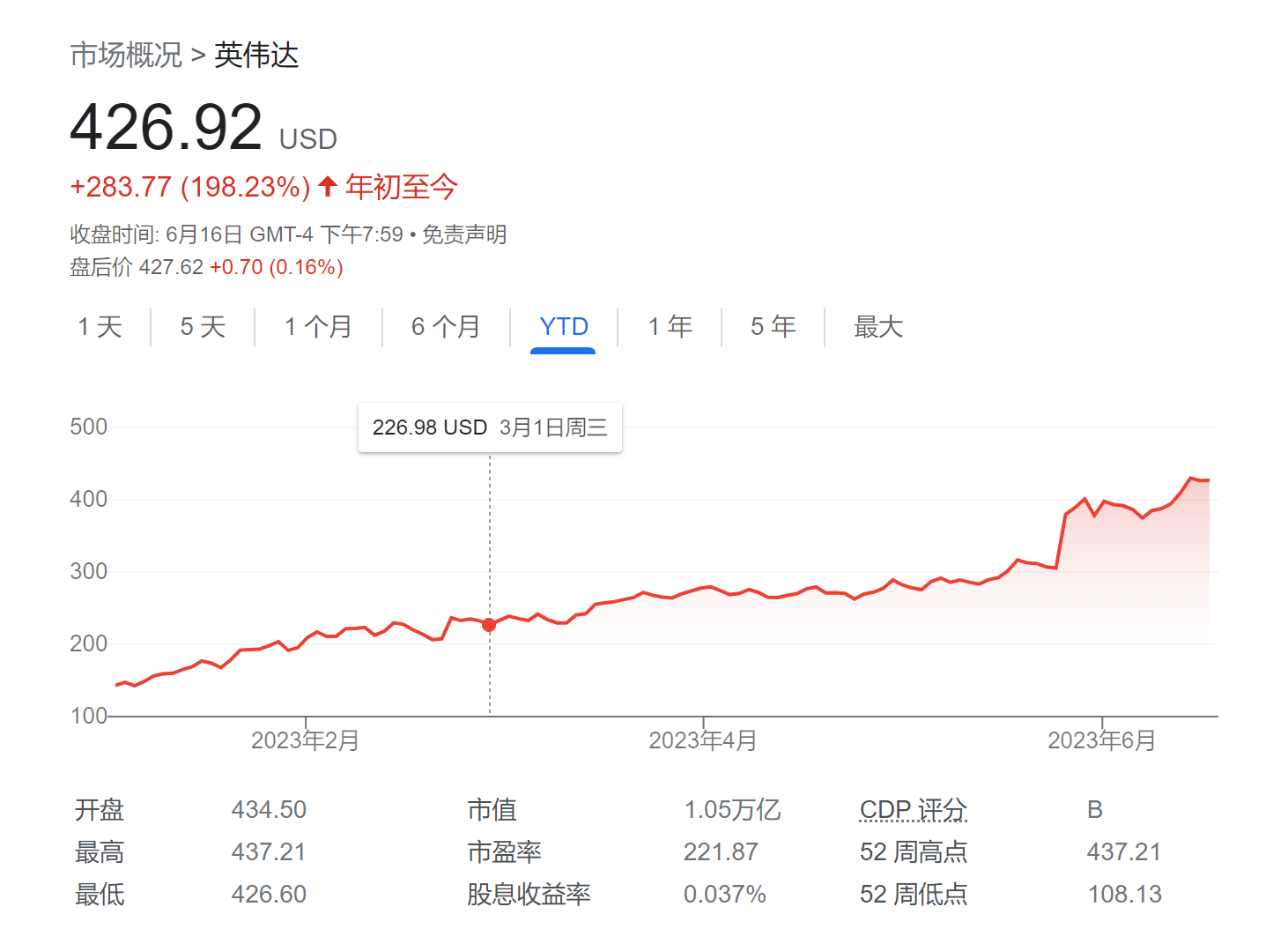Click the 免责声明 disclaimer link
This screenshot has height=929, width=1288.
pos(464,234)
